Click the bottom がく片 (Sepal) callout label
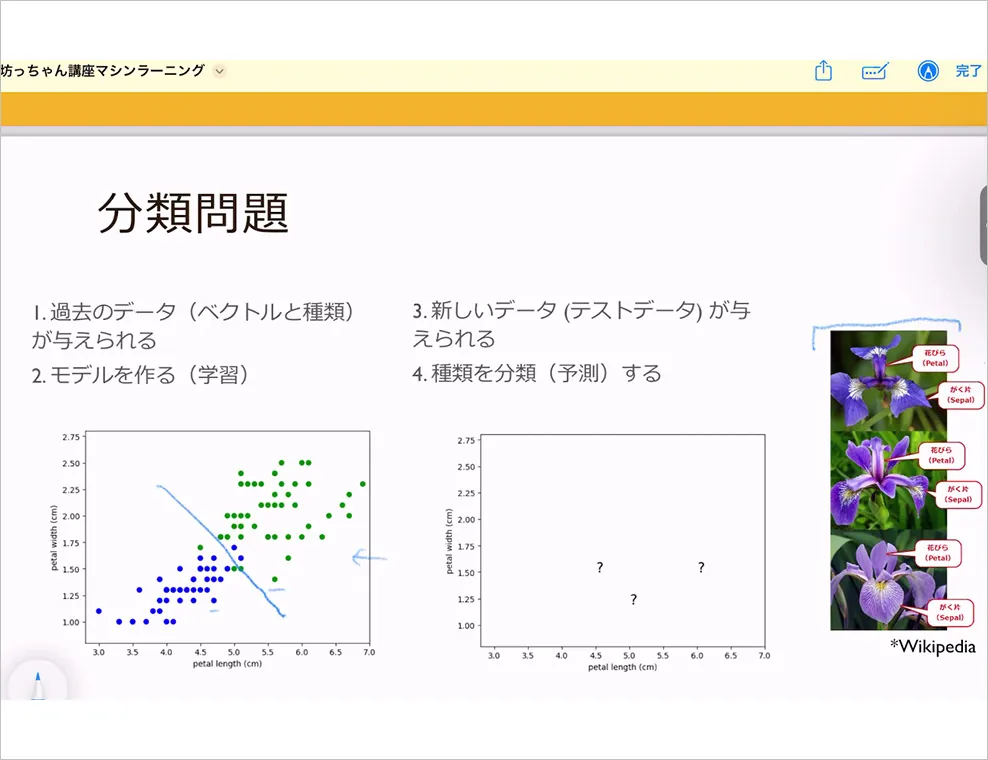The width and height of the screenshot is (988, 760). pos(950,613)
